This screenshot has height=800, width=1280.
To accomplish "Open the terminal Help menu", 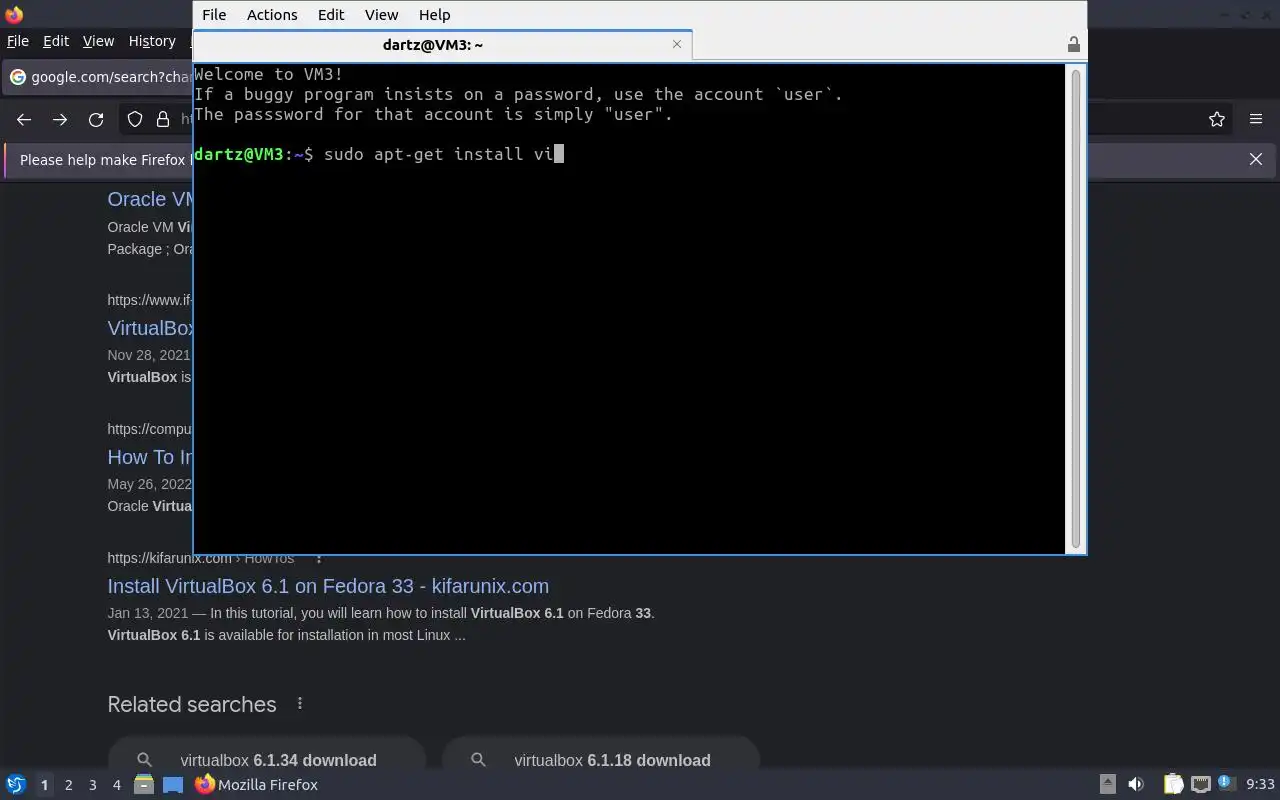I will pos(434,15).
